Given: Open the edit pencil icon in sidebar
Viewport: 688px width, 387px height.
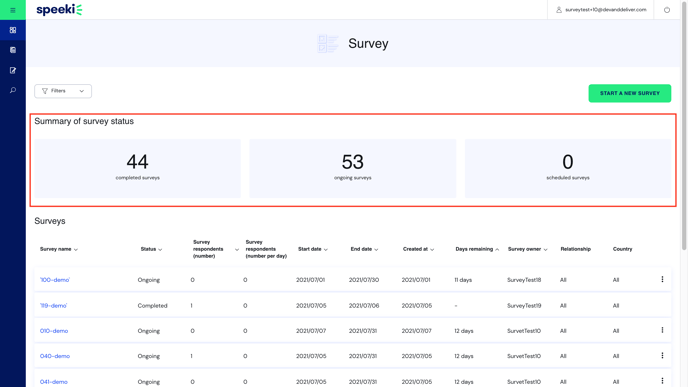Looking at the screenshot, I should coord(13,70).
